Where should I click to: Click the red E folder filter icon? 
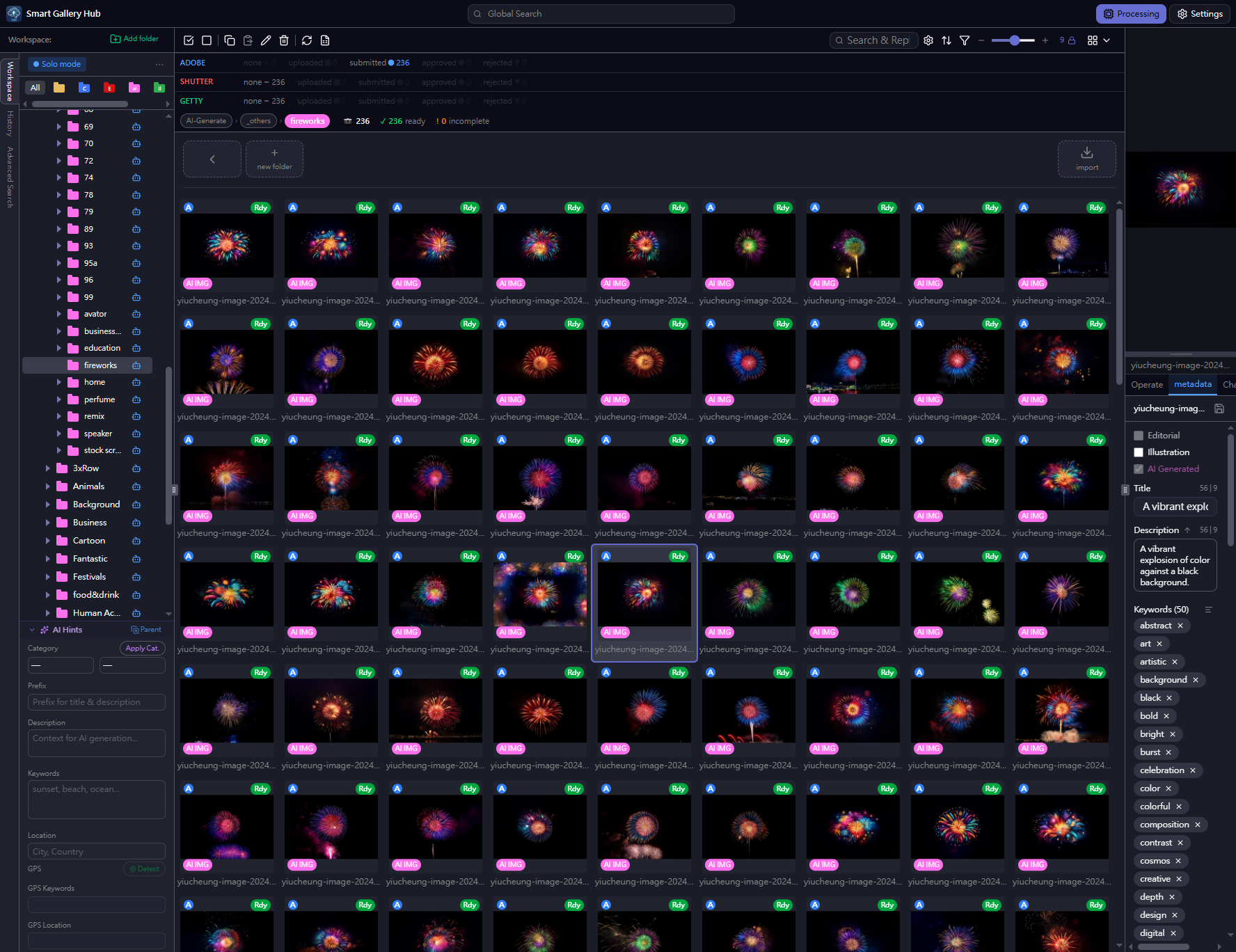109,88
